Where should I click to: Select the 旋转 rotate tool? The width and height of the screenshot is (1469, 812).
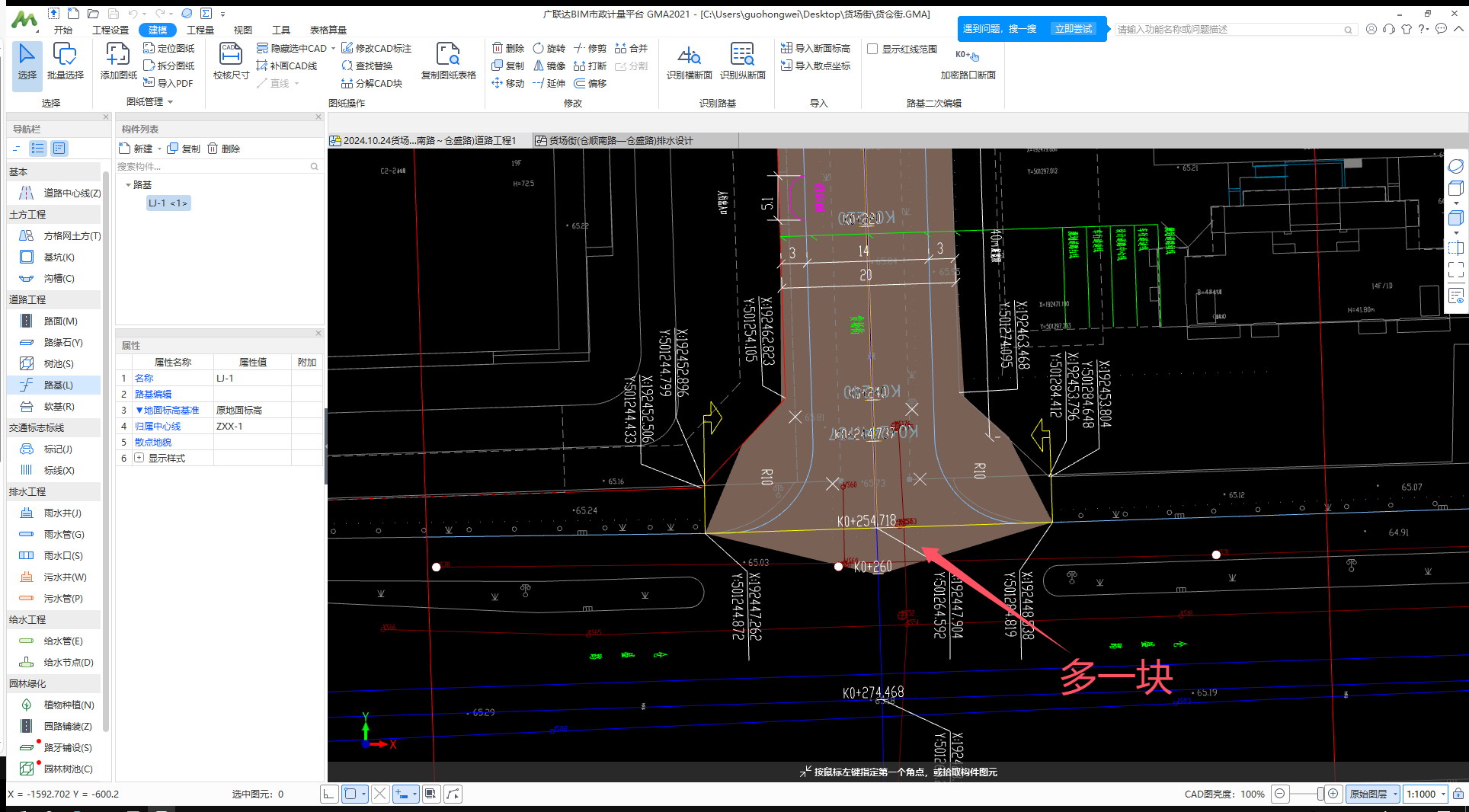tap(549, 48)
